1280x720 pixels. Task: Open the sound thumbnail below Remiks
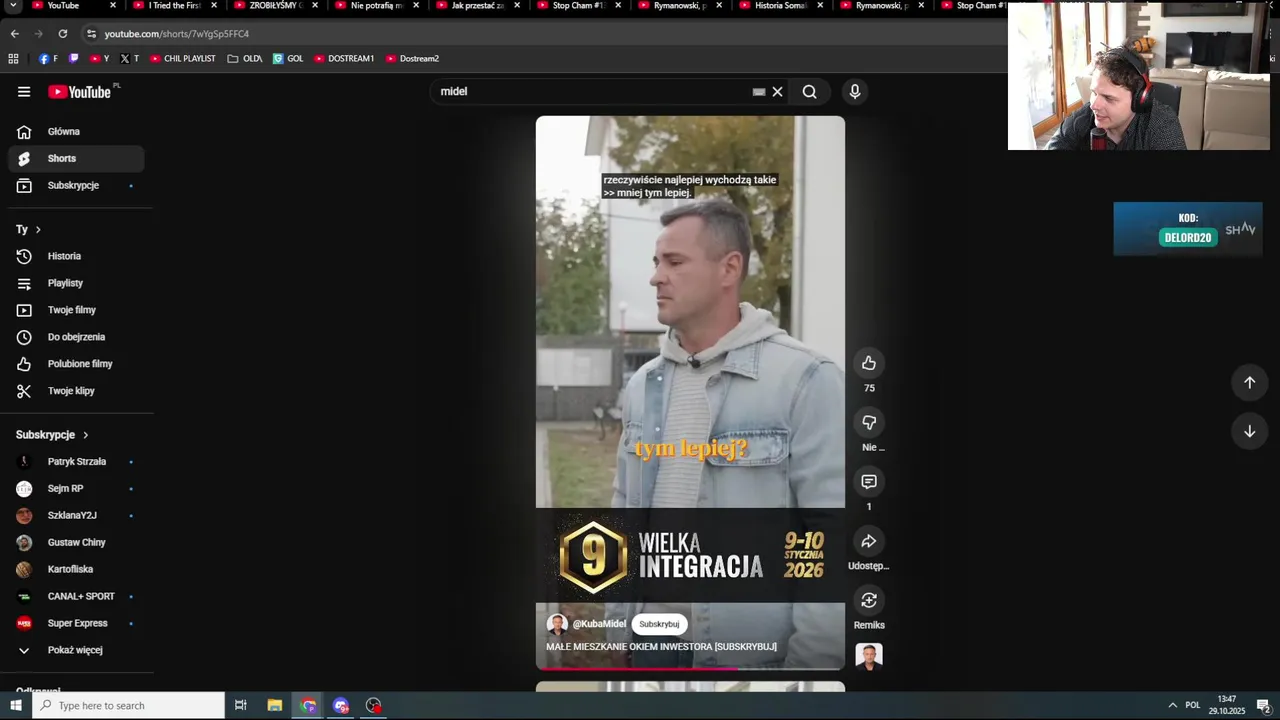coord(869,656)
